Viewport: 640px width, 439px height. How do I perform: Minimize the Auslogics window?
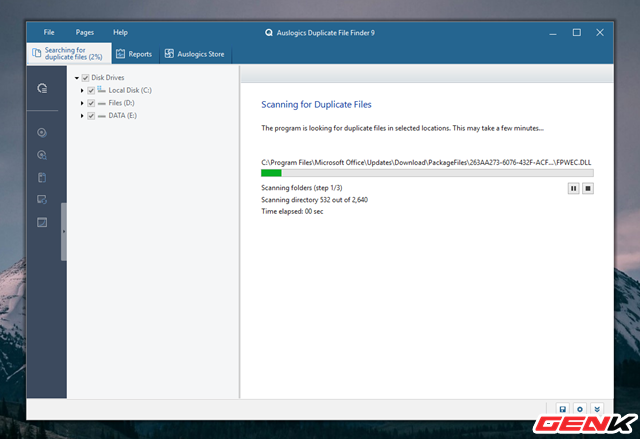click(553, 33)
